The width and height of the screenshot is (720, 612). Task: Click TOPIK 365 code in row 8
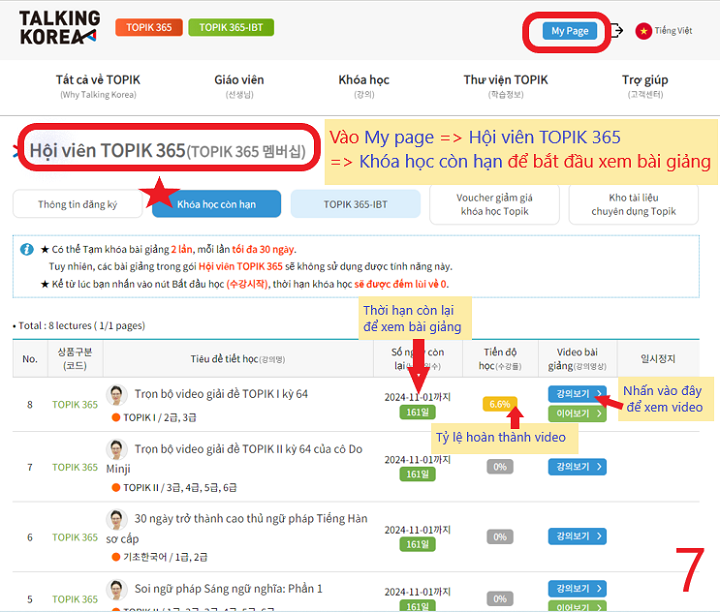point(75,404)
